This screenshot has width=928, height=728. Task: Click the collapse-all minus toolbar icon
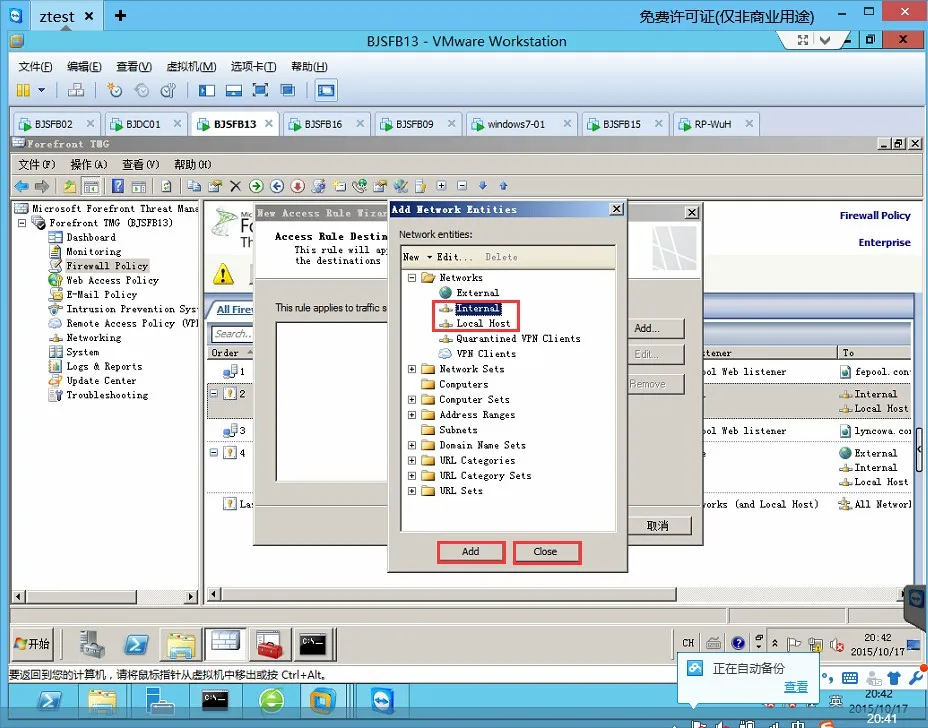pos(462,186)
